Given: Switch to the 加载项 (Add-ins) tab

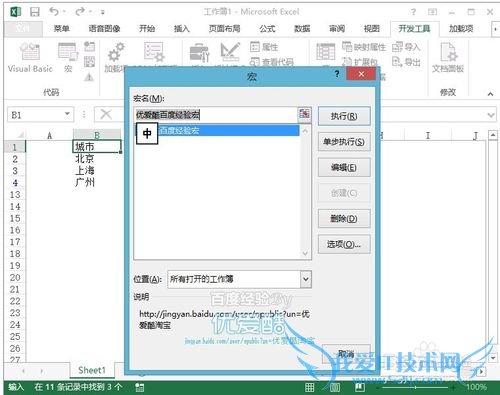Looking at the screenshot, I should coord(461,29).
